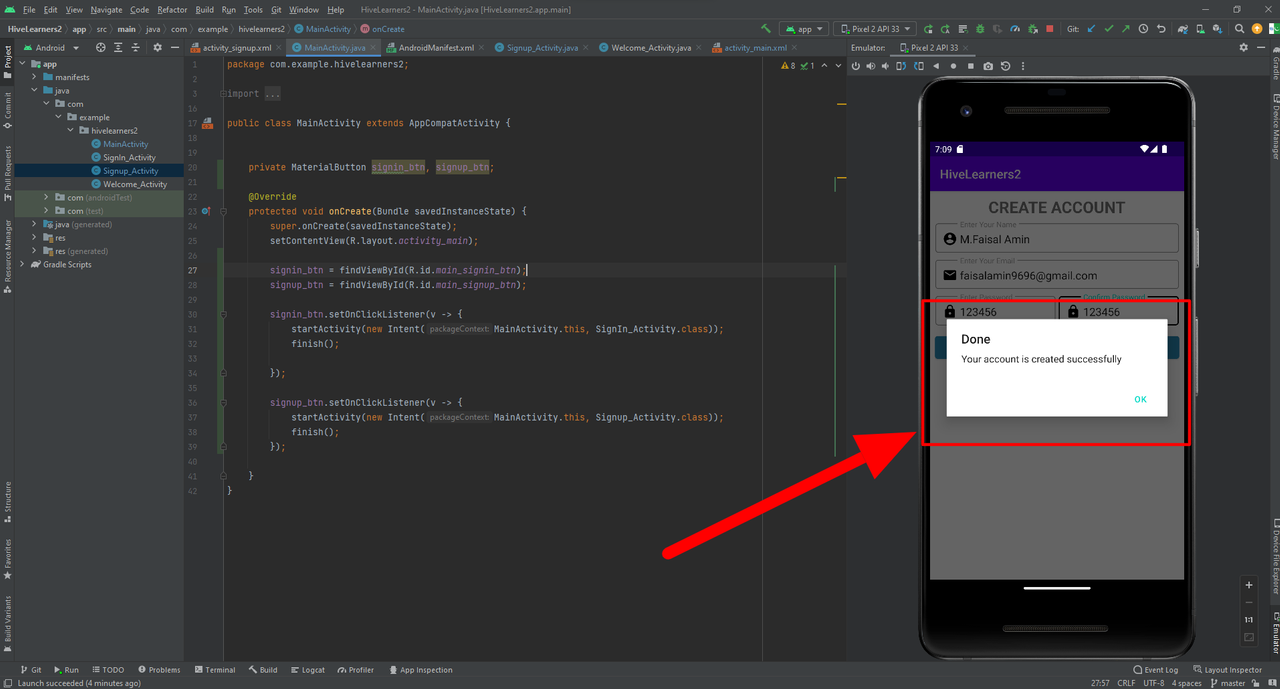Select Welcome_Activity in project tree
Screen dimensions: 1280x689
(x=135, y=184)
